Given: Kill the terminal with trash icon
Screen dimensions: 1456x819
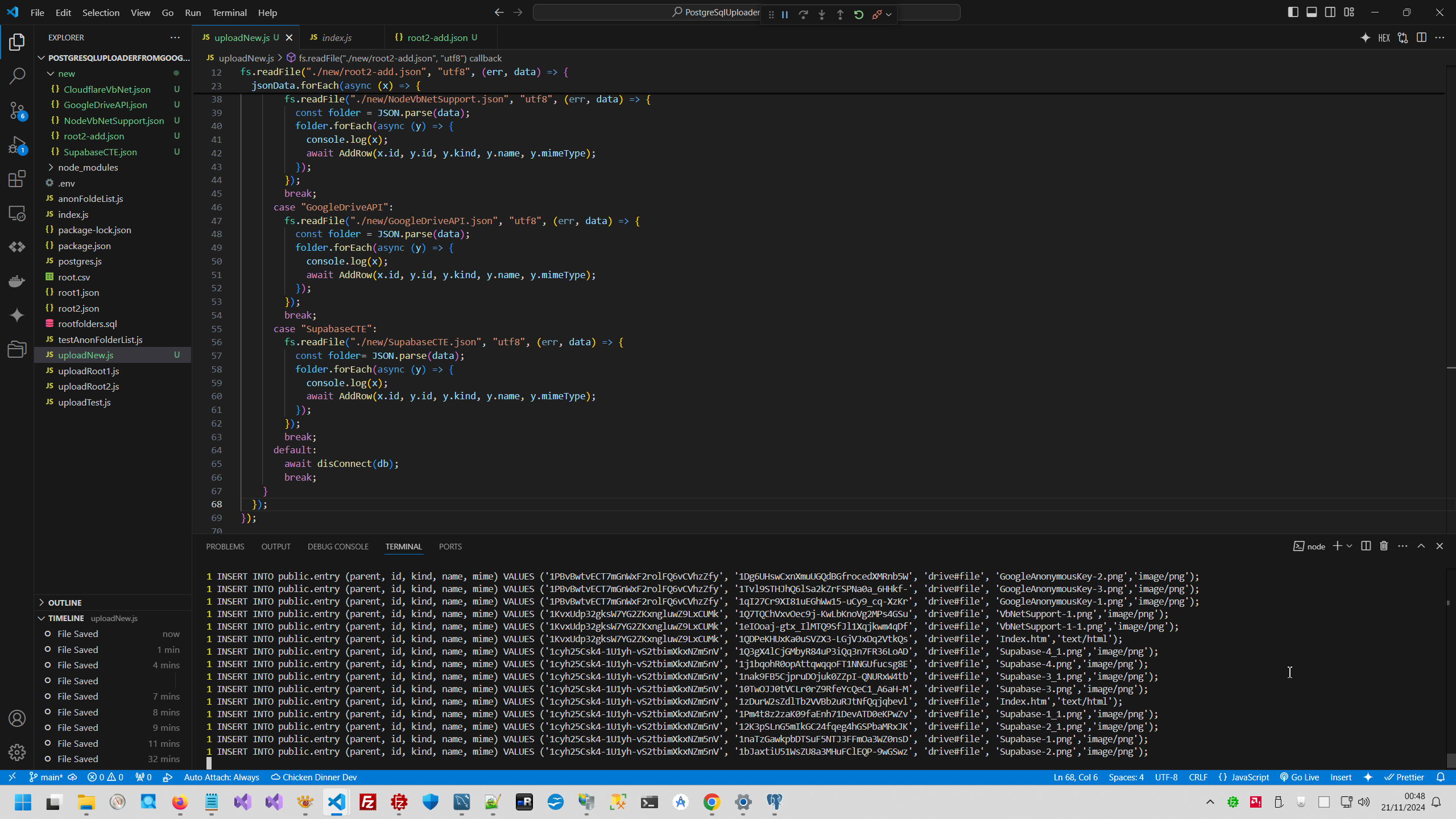Looking at the screenshot, I should (1384, 546).
